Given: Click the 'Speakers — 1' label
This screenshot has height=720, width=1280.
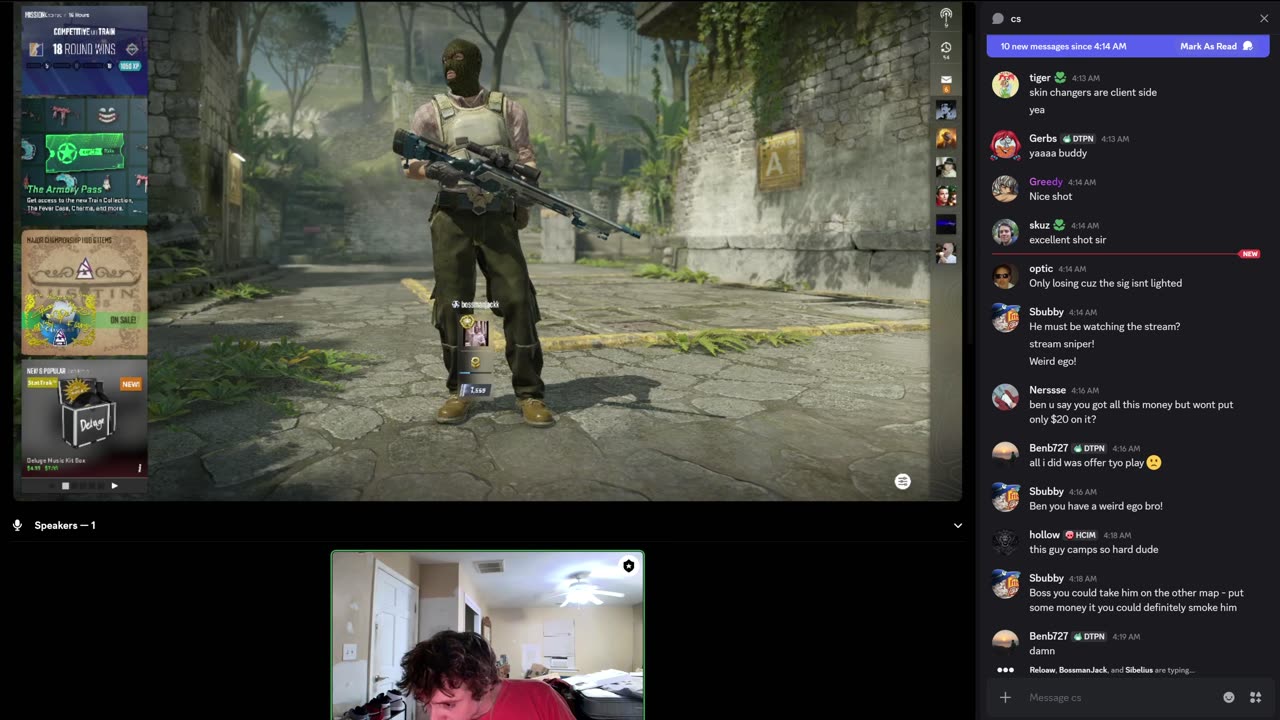Looking at the screenshot, I should coord(65,525).
